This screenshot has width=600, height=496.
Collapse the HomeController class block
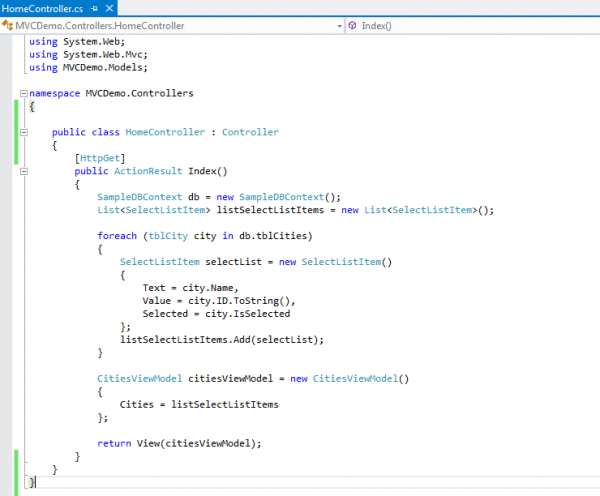(24, 132)
